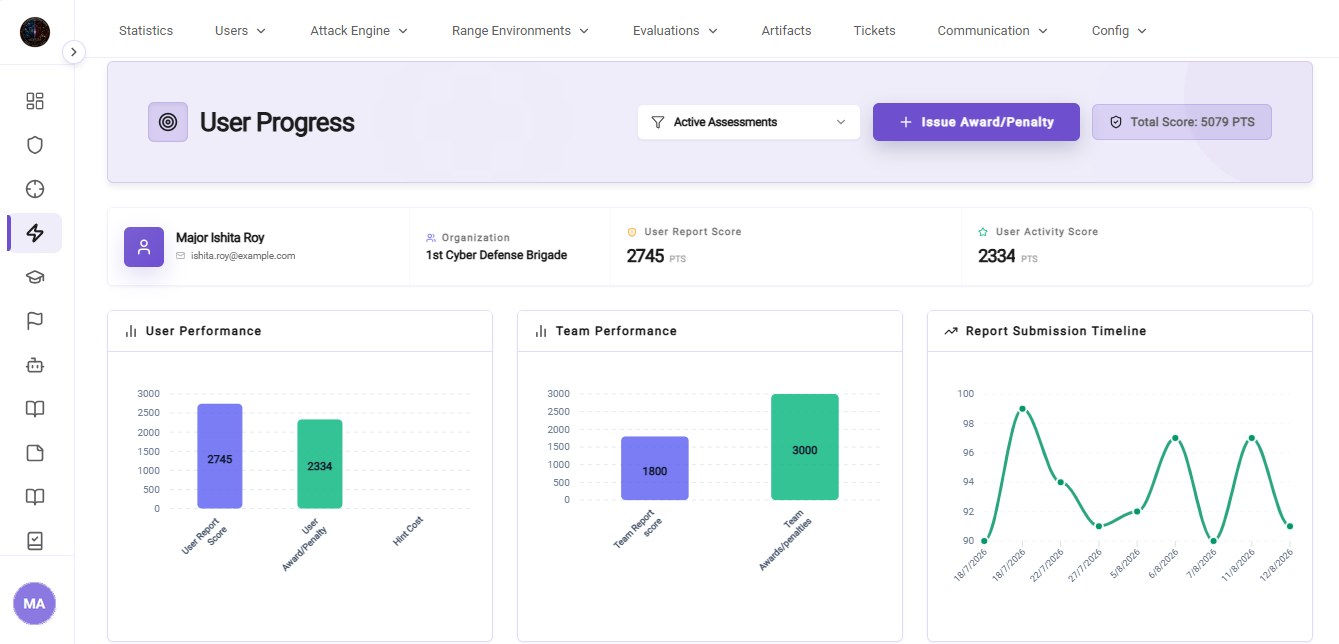Click the Total Score 5079 PTS badge
1339x644 pixels.
click(x=1182, y=122)
